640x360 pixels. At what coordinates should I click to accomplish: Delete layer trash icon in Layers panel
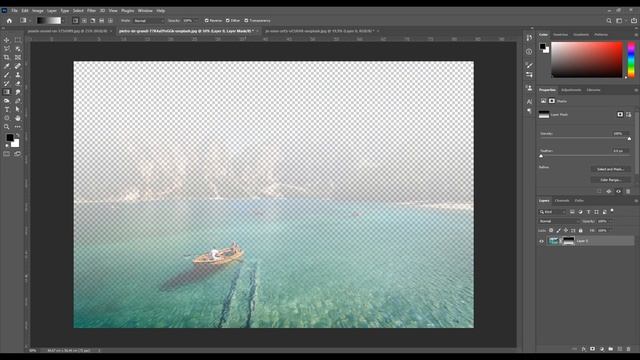(x=629, y=349)
